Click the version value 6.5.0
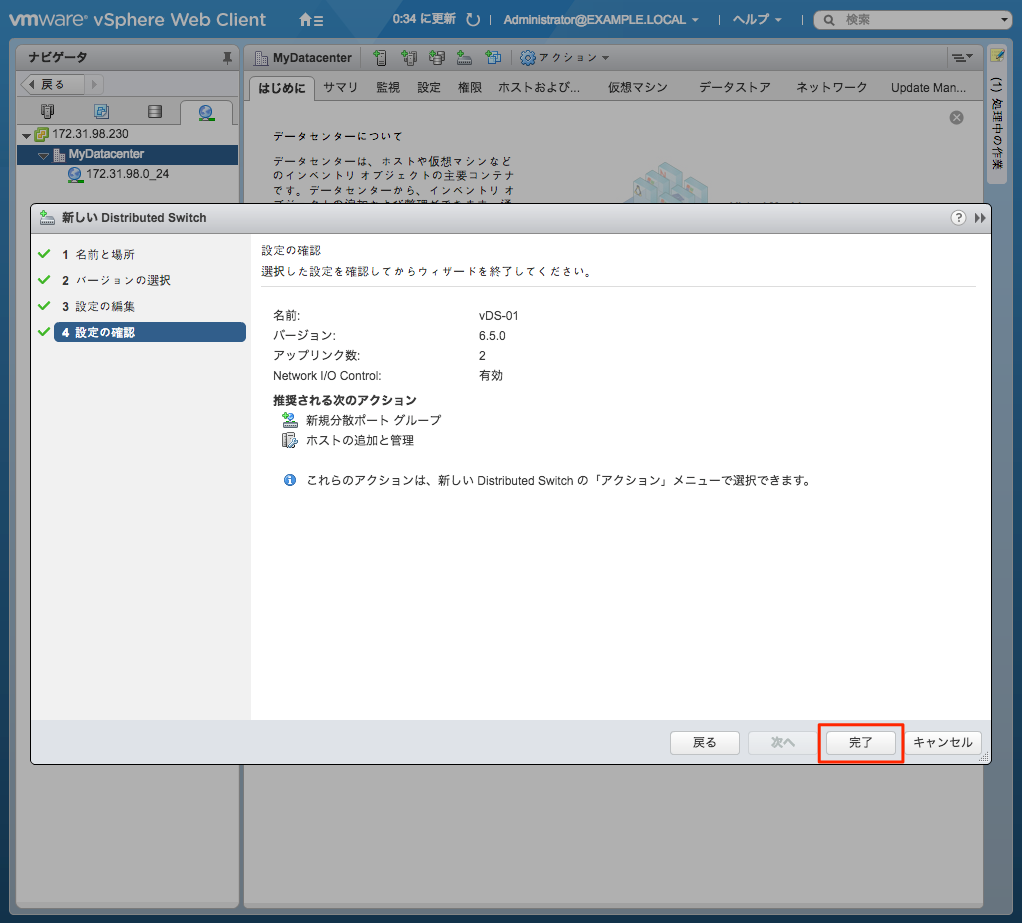Image resolution: width=1022 pixels, height=923 pixels. coord(492,336)
